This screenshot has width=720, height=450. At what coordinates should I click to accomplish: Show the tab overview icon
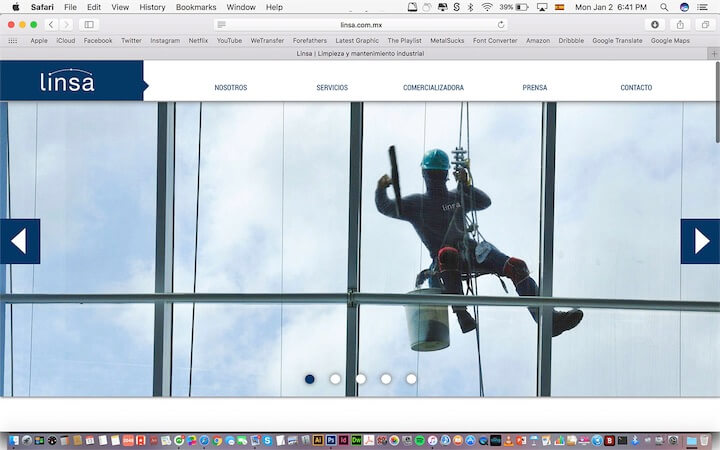[705, 24]
